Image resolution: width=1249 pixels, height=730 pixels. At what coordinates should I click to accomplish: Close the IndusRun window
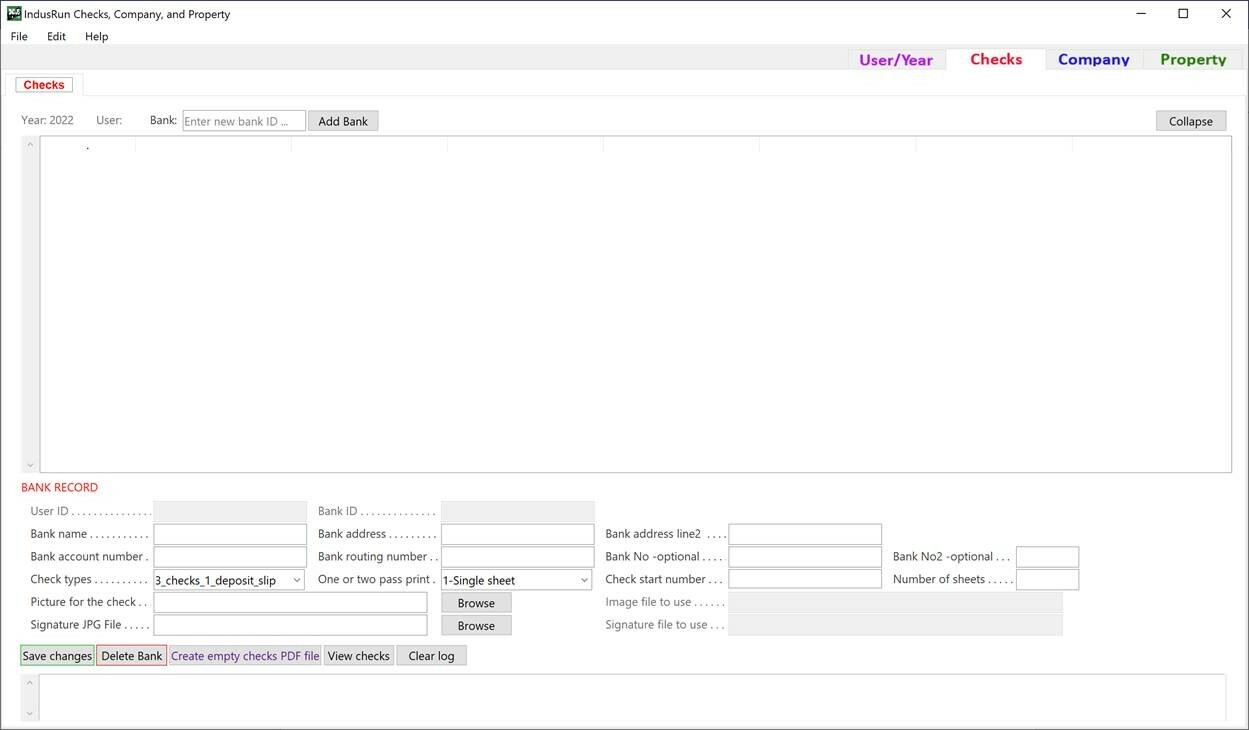click(1226, 14)
